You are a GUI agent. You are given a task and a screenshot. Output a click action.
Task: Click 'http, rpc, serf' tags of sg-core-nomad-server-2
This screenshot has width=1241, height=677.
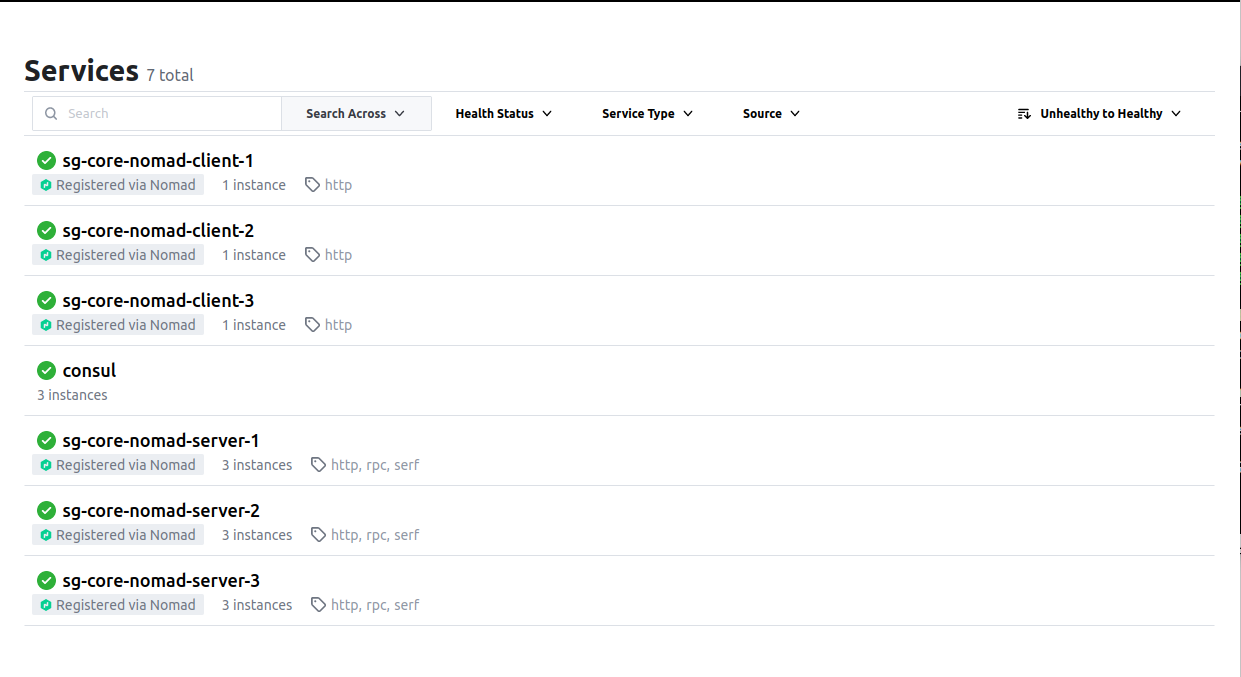click(375, 535)
